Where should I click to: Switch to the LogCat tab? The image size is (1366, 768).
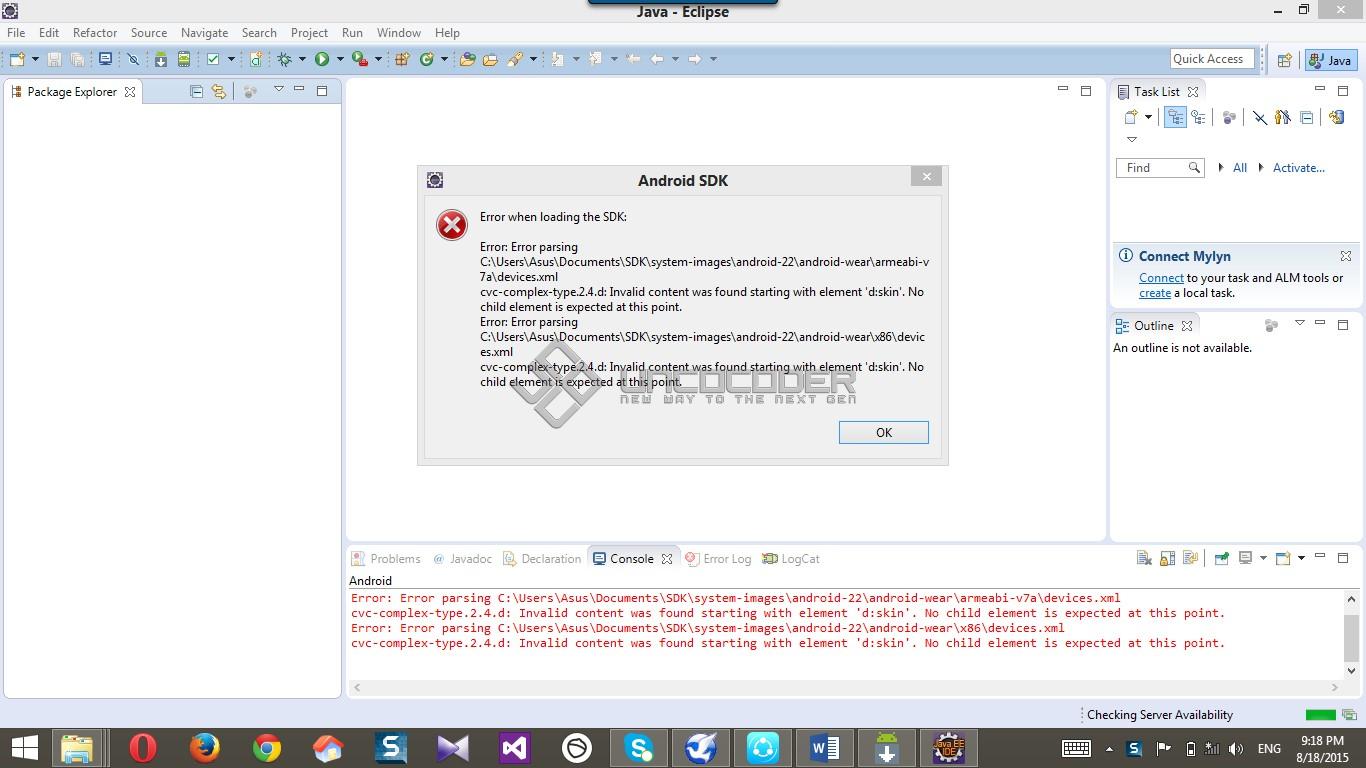click(791, 559)
